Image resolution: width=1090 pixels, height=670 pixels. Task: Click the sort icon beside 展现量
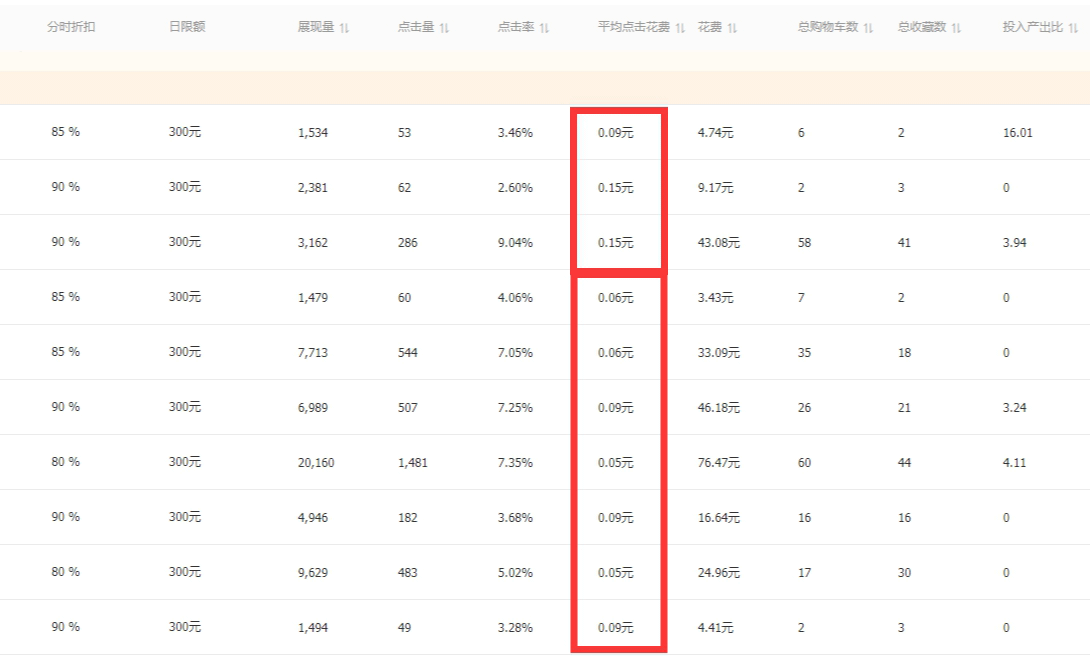click(x=345, y=28)
